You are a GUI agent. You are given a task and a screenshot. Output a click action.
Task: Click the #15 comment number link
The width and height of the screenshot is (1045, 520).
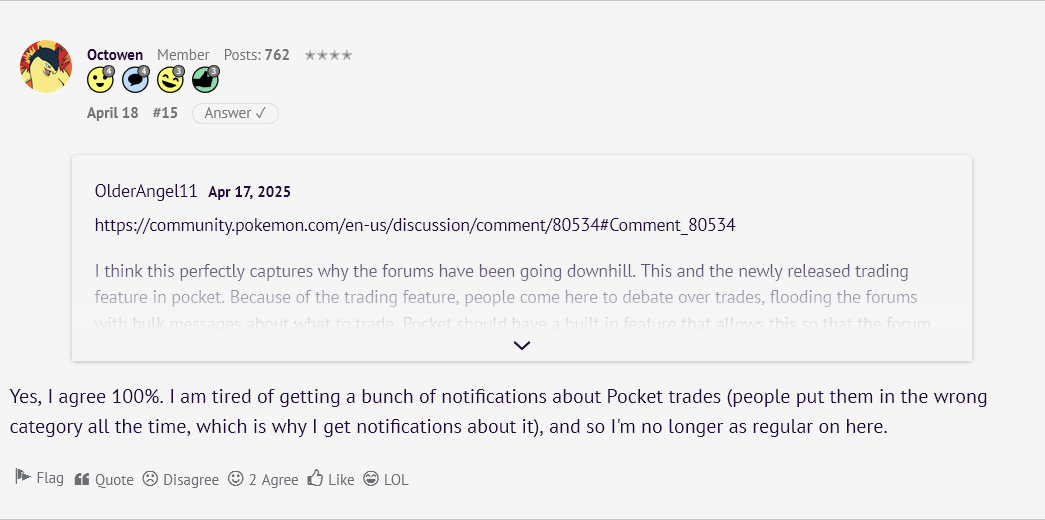[165, 113]
